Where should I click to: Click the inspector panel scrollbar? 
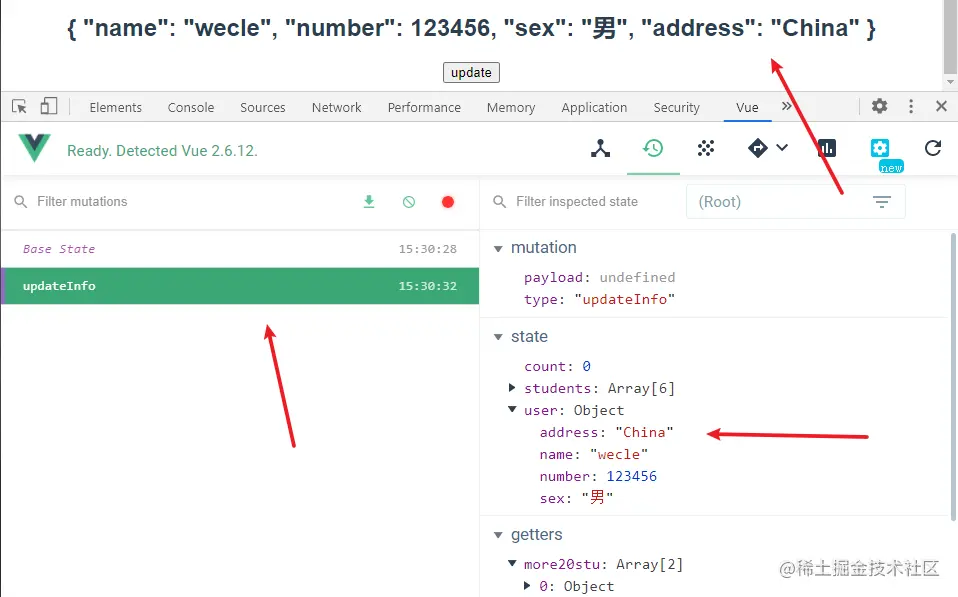point(953,376)
